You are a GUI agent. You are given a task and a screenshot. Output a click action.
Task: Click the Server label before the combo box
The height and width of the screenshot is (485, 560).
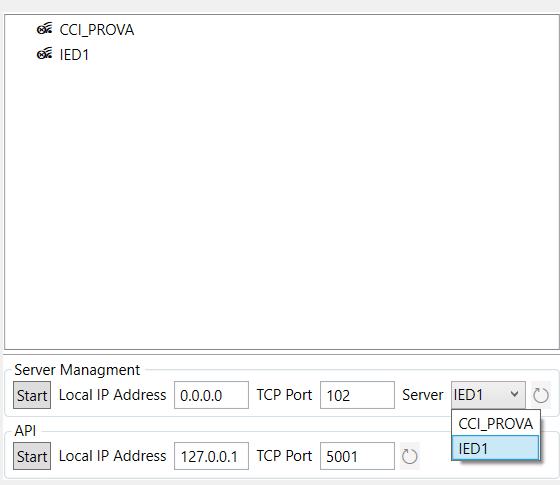[422, 395]
